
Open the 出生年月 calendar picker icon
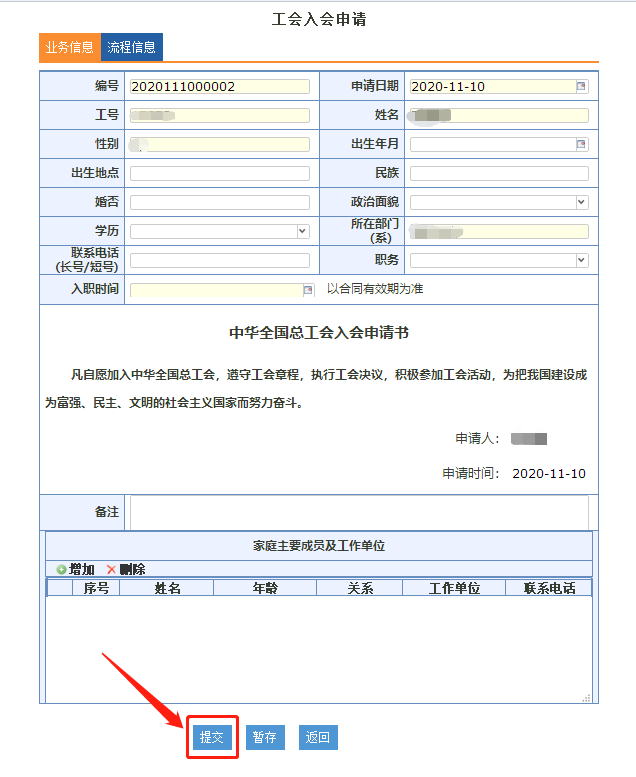[581, 145]
